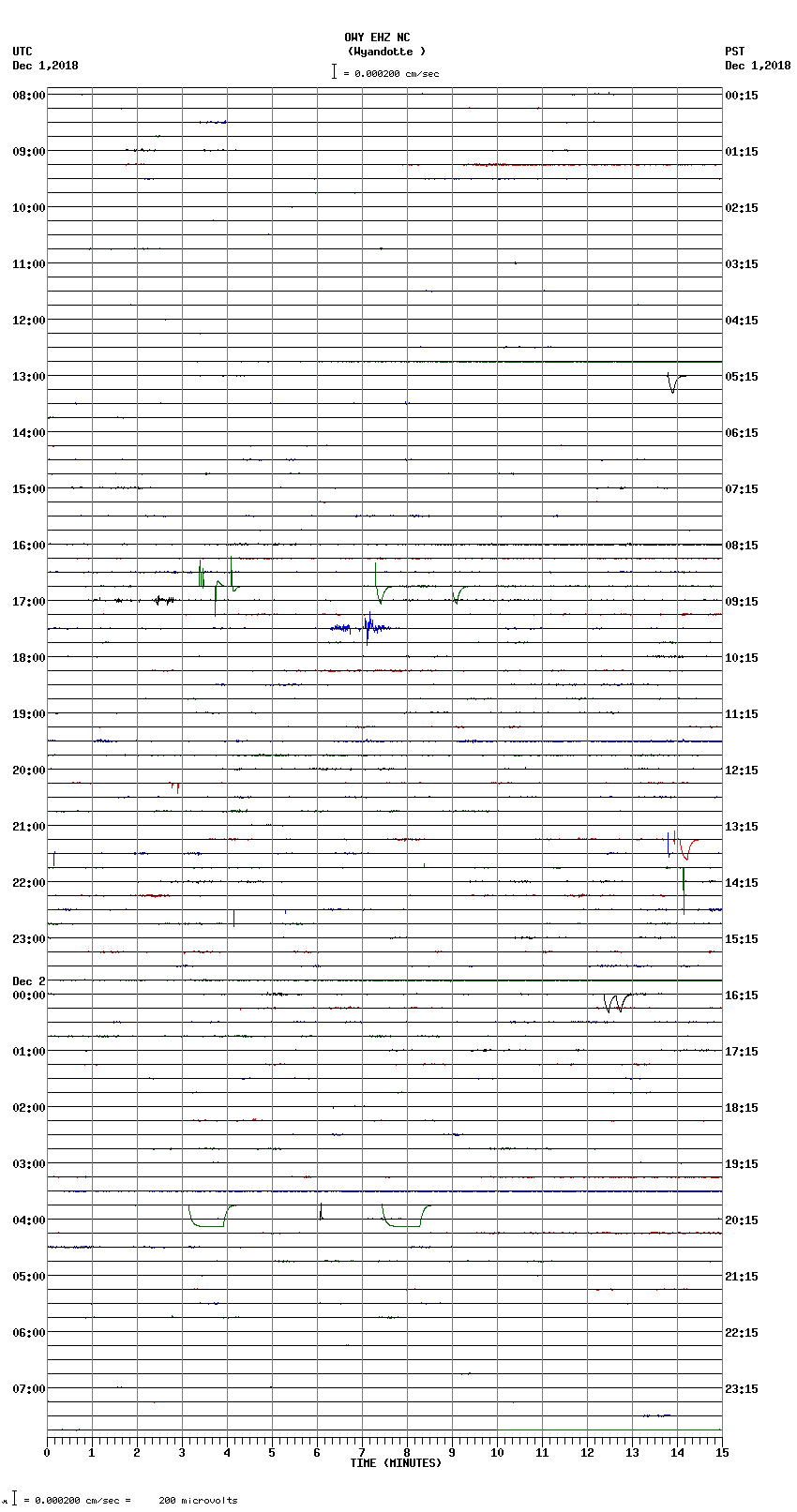Select the 16:00 UTC row label

pos(29,546)
